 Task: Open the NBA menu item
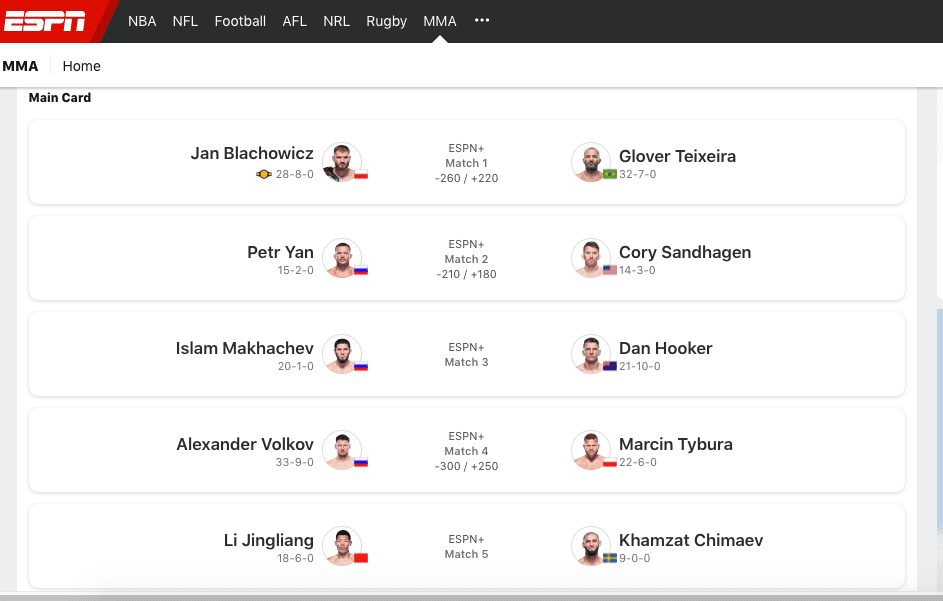(x=142, y=21)
